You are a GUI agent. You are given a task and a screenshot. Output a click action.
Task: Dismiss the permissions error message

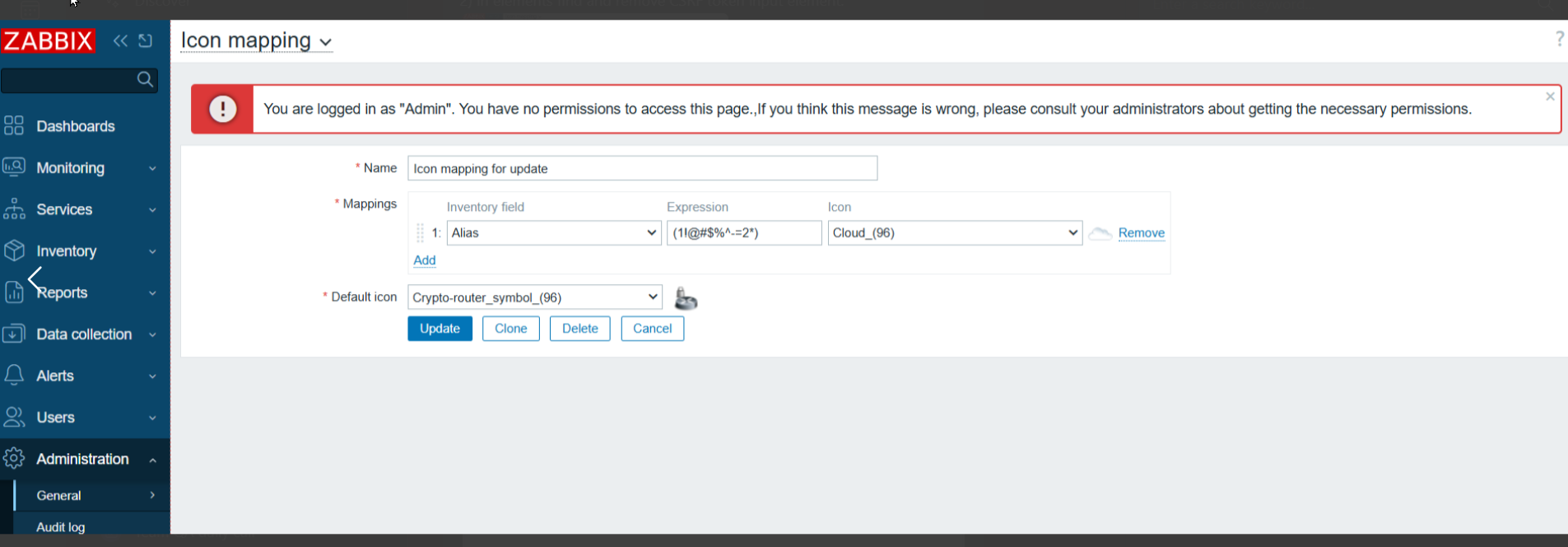tap(1550, 96)
